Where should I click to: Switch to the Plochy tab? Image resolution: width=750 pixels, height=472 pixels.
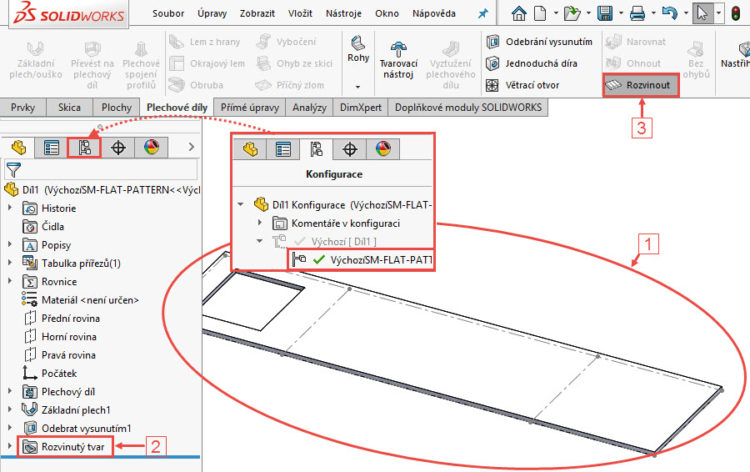pyautogui.click(x=116, y=108)
